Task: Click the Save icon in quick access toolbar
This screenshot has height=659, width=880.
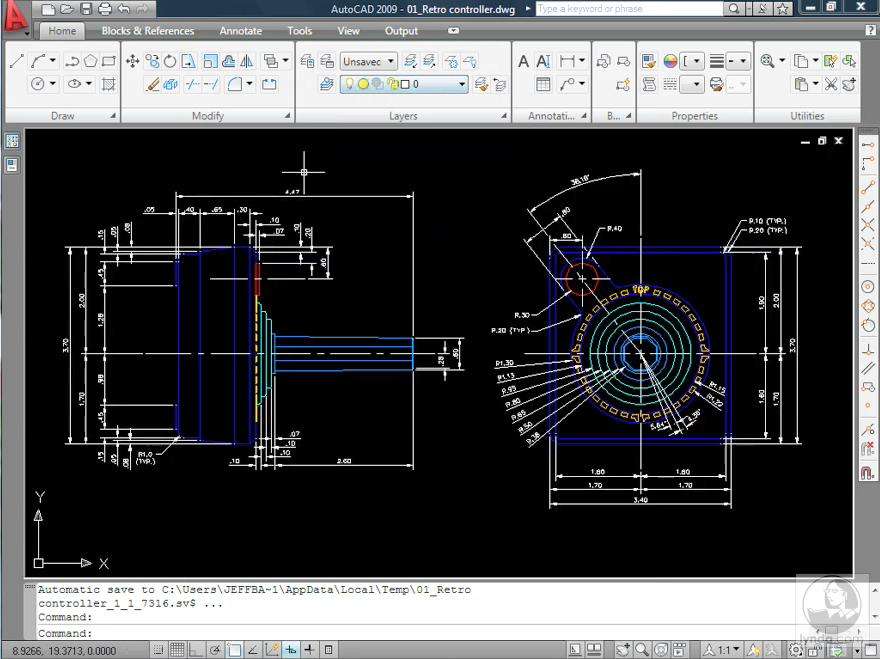Action: [x=86, y=9]
